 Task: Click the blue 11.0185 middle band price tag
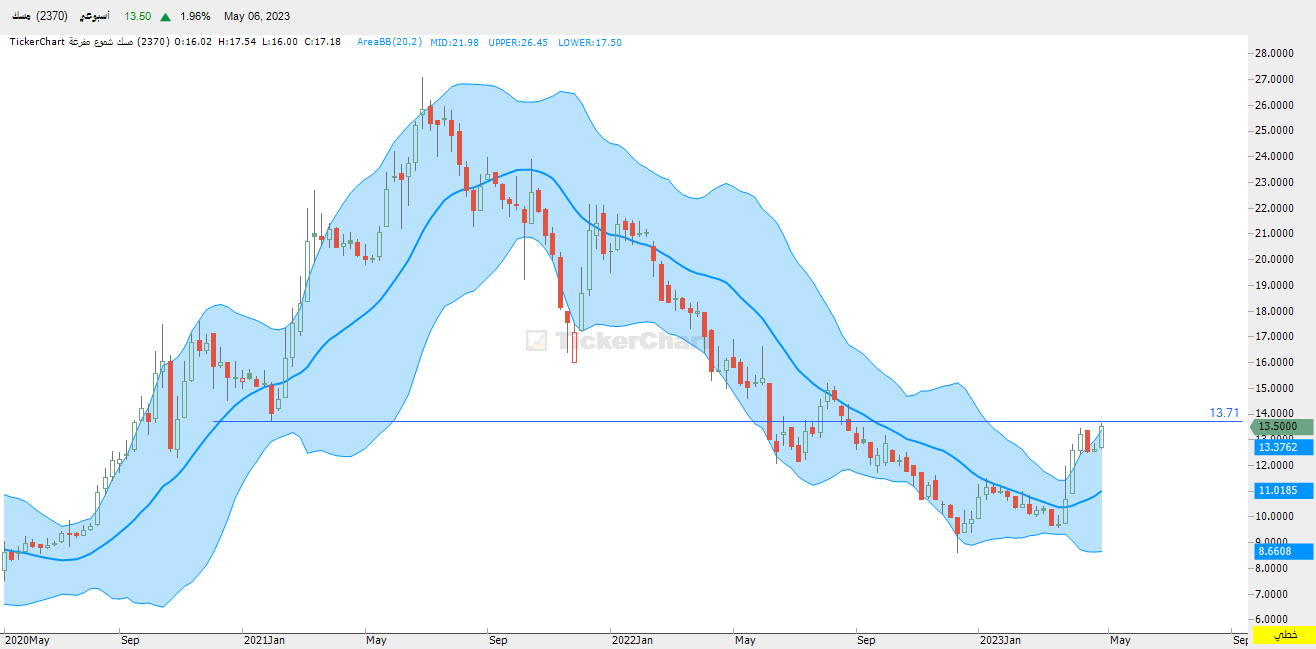(1279, 490)
